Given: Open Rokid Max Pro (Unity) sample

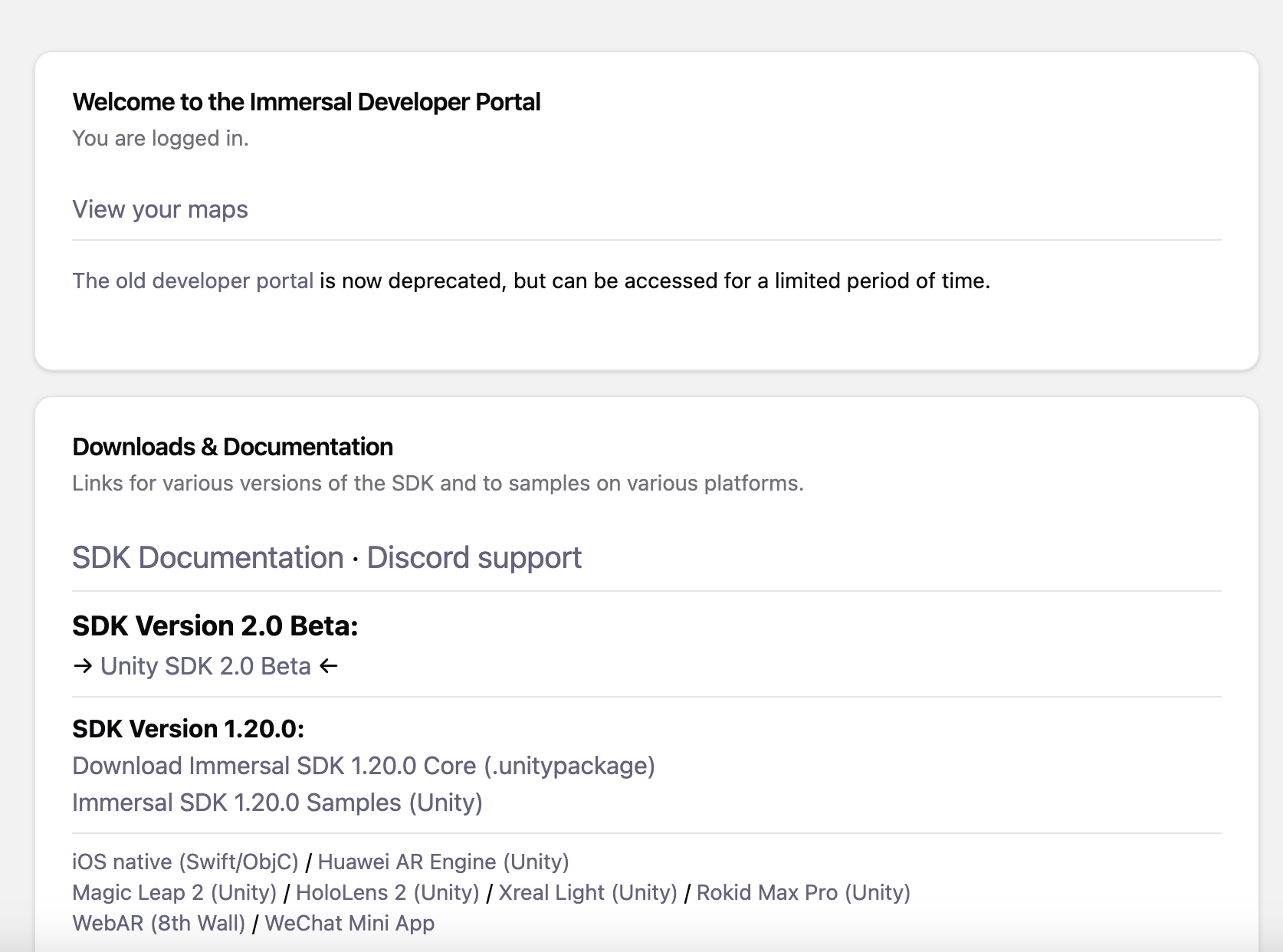Looking at the screenshot, I should point(803,892).
